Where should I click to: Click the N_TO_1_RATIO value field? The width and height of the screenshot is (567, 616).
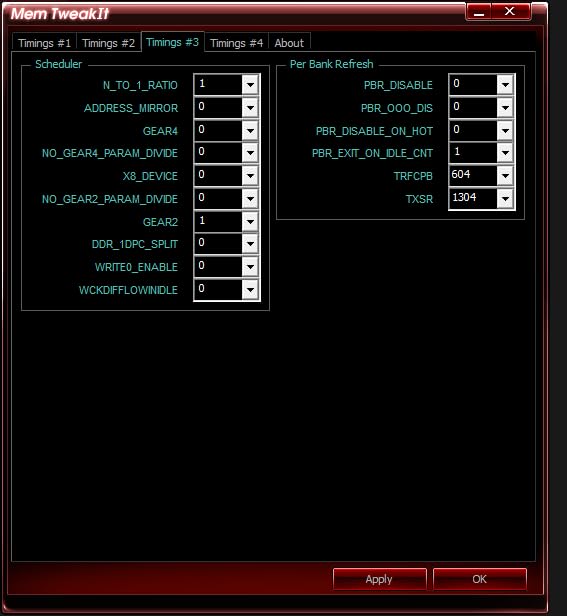click(218, 84)
